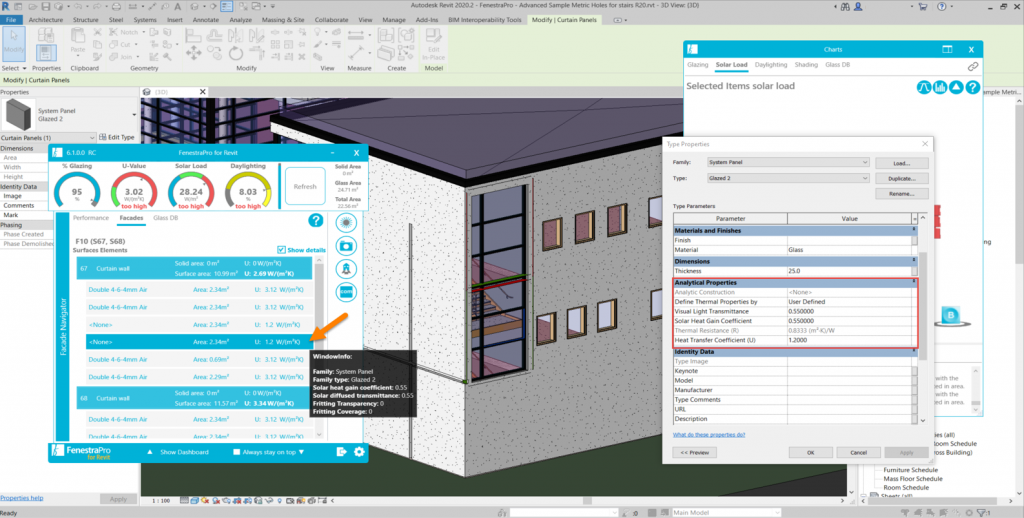1024x518 pixels.
Task: Select the bar chart icon in Charts
Action: 940,87
